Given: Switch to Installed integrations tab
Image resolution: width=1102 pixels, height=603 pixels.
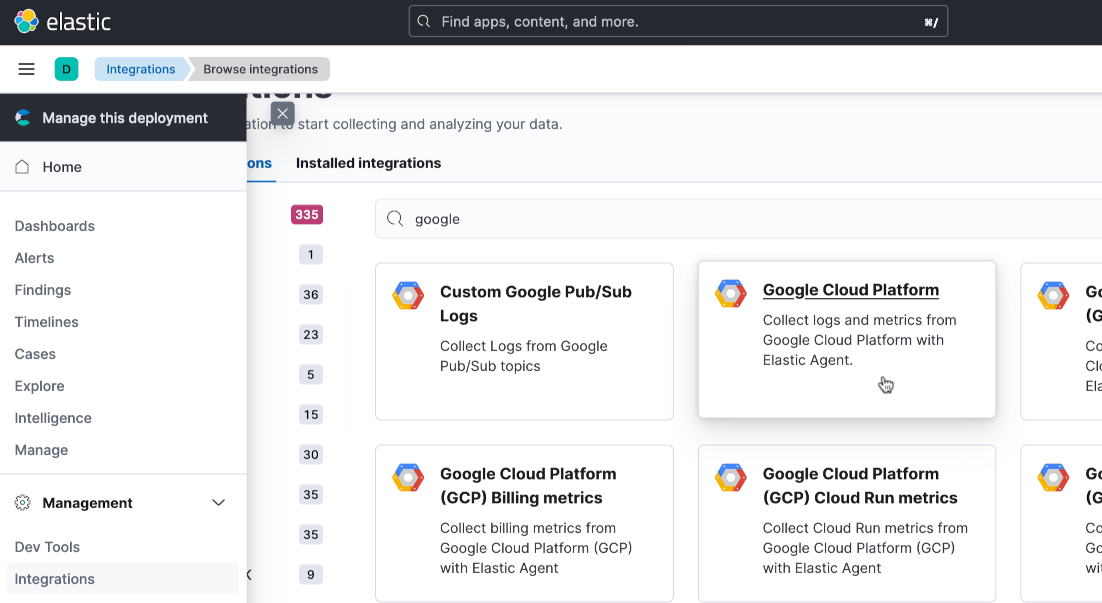Looking at the screenshot, I should tap(368, 163).
